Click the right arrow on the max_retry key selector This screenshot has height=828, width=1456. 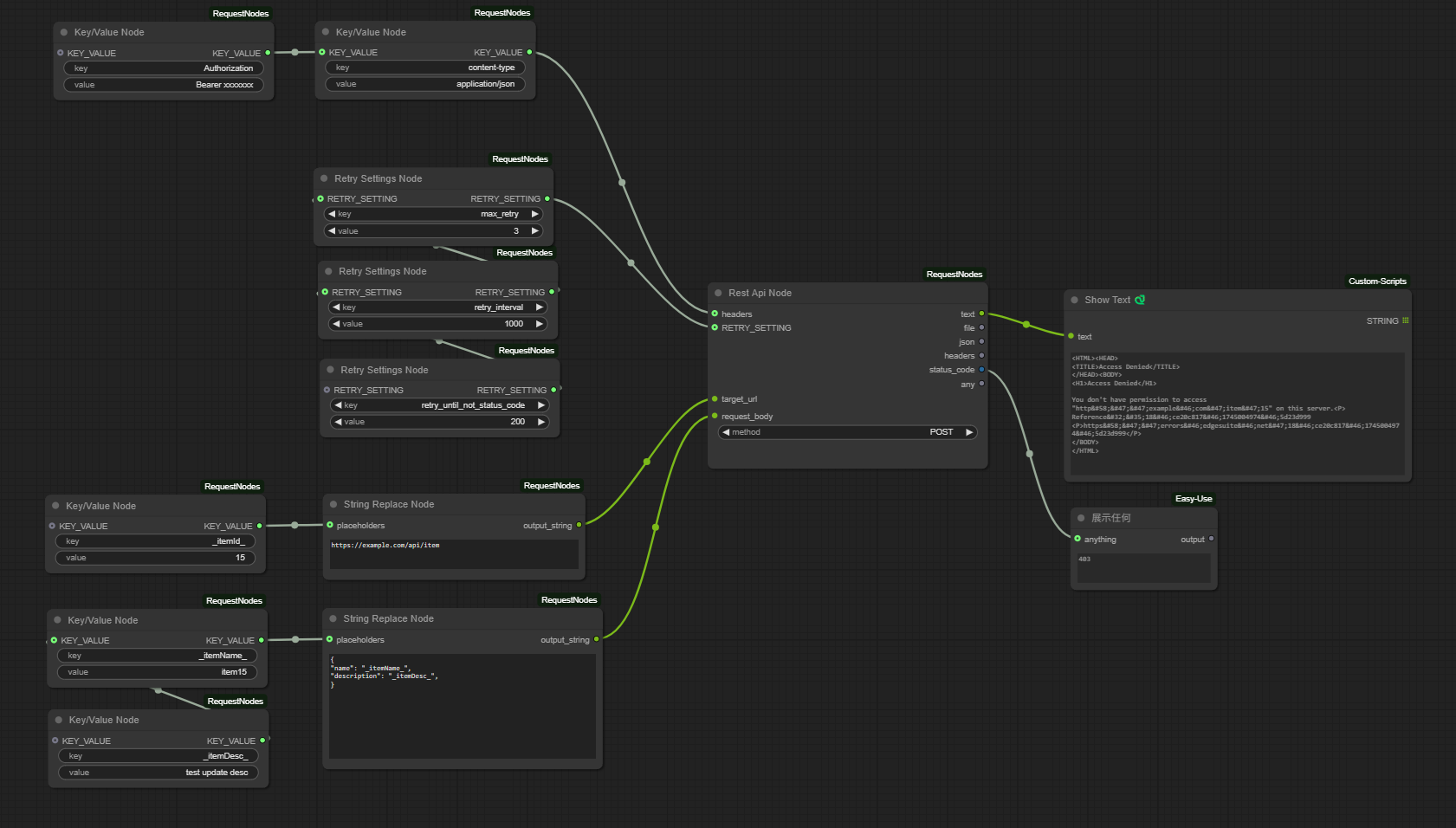[535, 214]
